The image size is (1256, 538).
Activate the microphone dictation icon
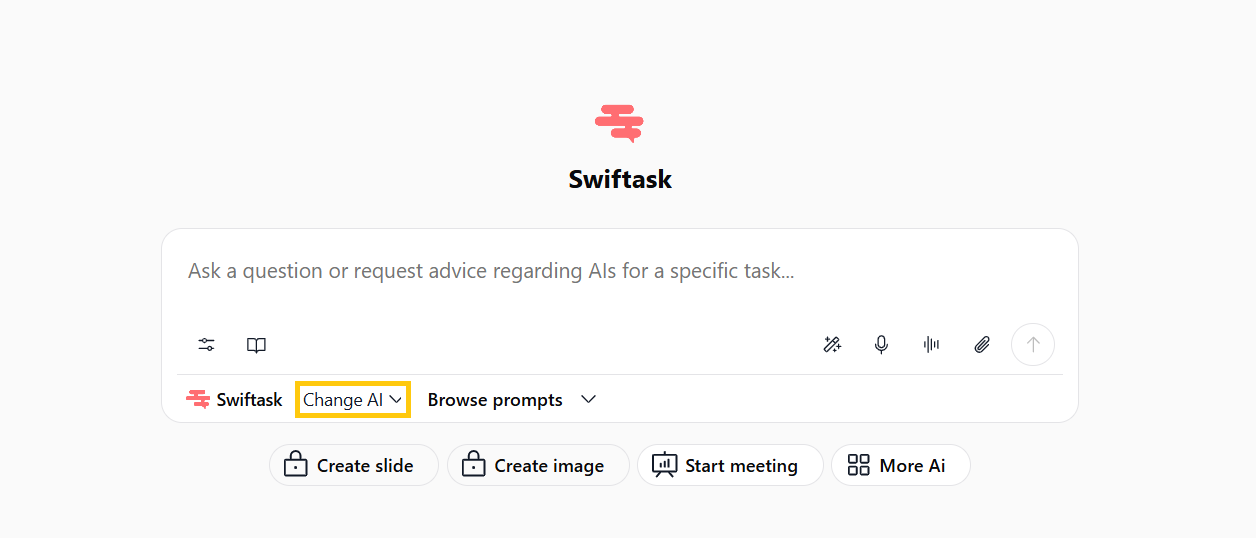881,345
